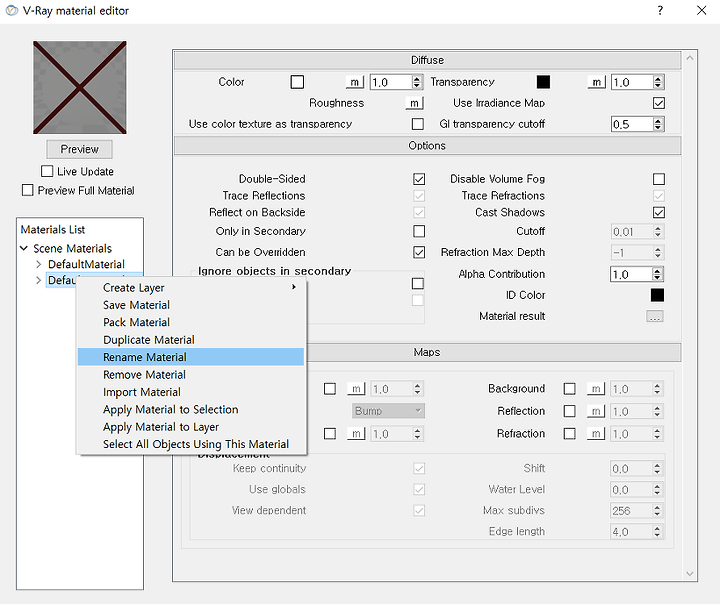Click the scroll-up arrow of parameters panel

click(x=690, y=58)
